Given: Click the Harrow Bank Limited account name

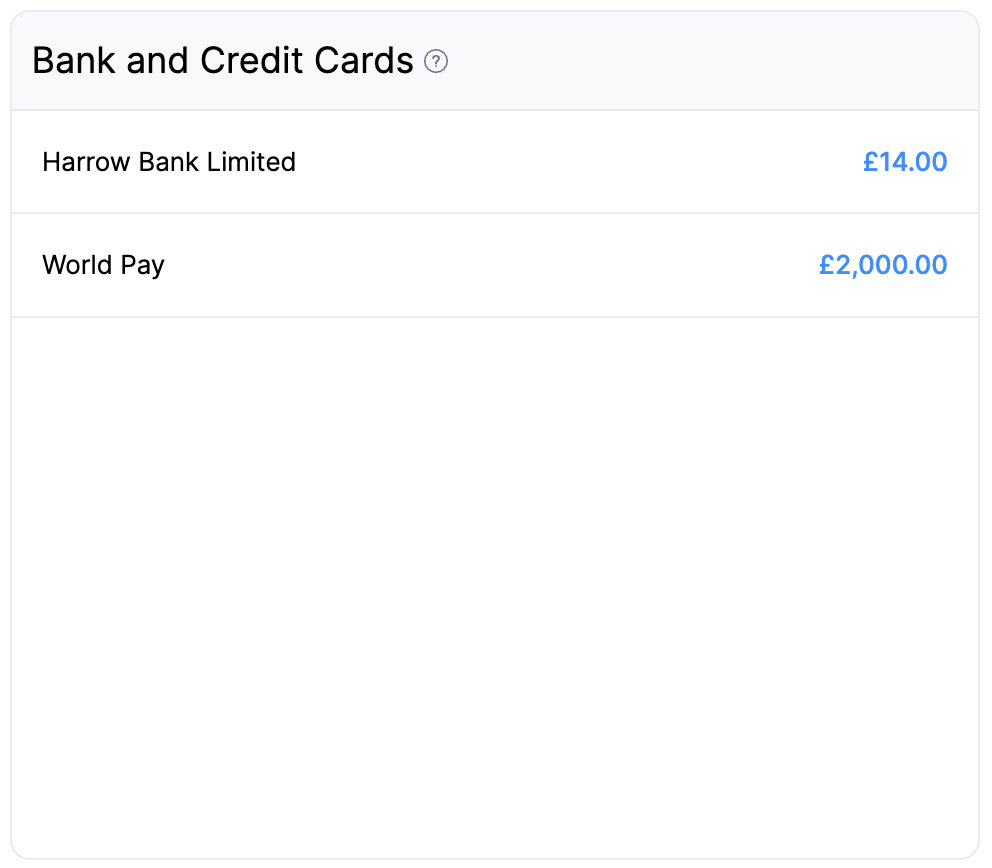Looking at the screenshot, I should point(168,161).
